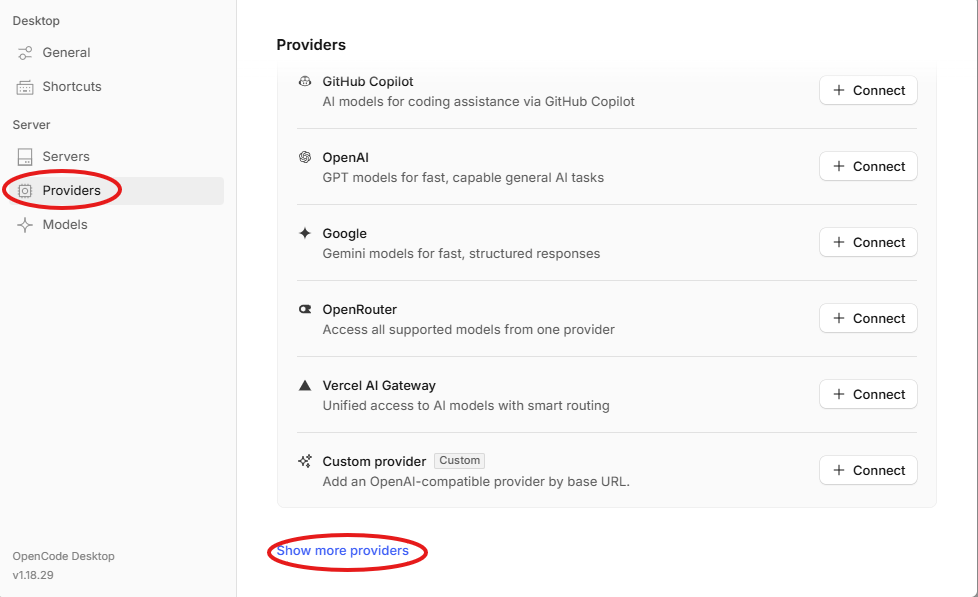Viewport: 978px width, 597px height.
Task: Click the Providers chip icon
Action: coord(25,191)
